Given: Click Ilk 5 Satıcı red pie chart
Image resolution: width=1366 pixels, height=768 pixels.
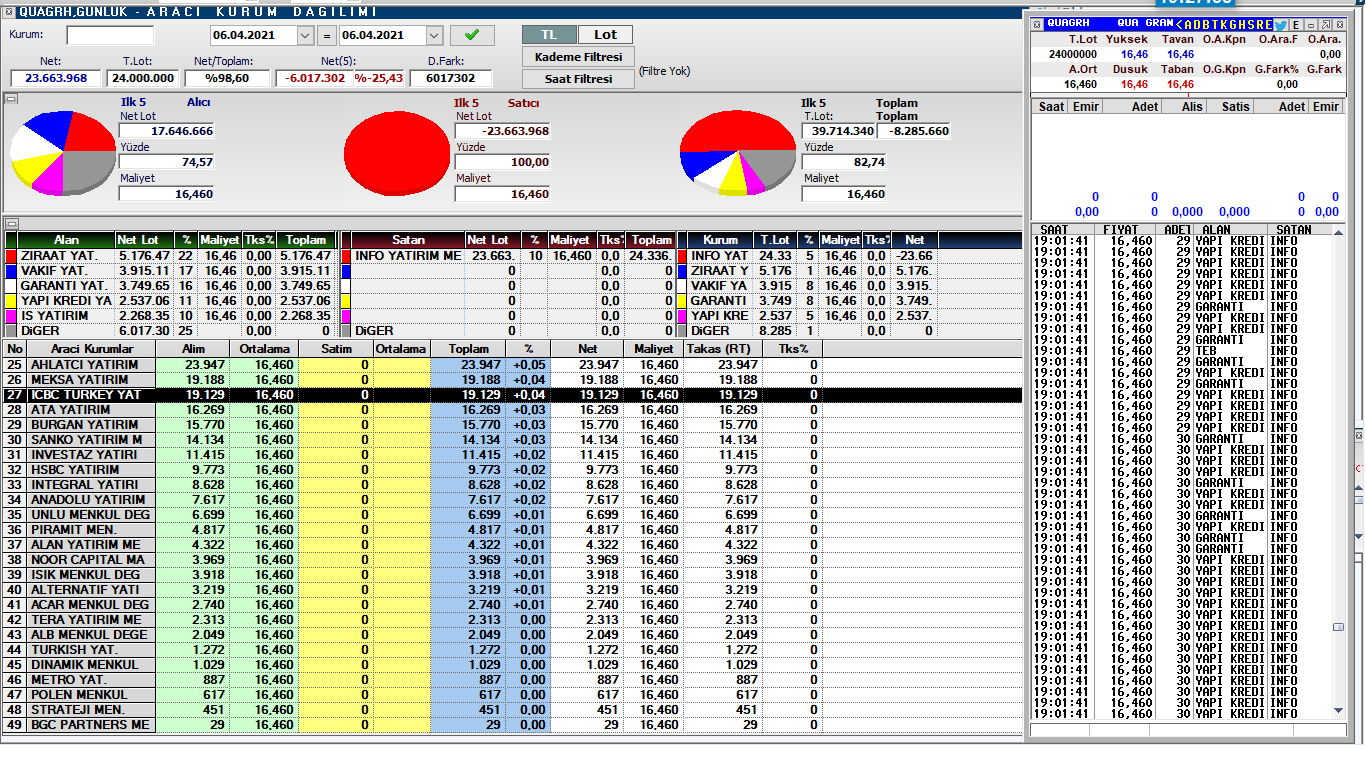Looking at the screenshot, I should (x=398, y=153).
